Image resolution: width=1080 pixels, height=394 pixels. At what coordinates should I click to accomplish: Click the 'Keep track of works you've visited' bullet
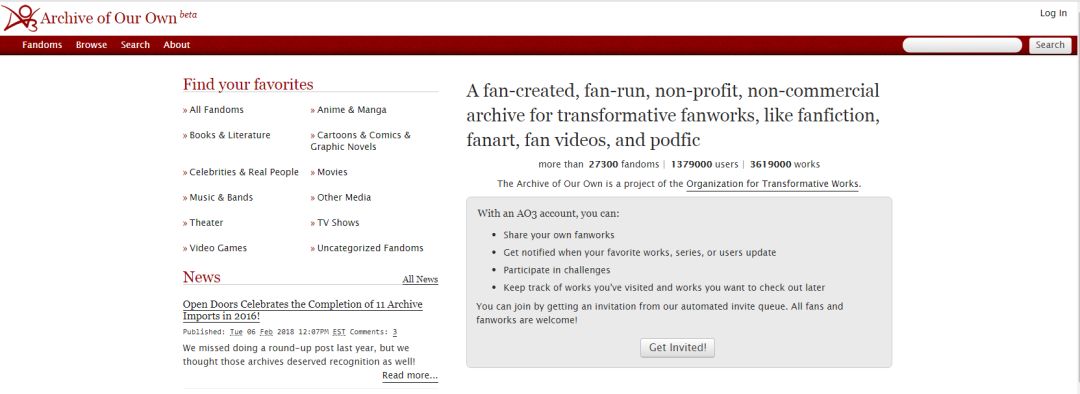click(664, 288)
